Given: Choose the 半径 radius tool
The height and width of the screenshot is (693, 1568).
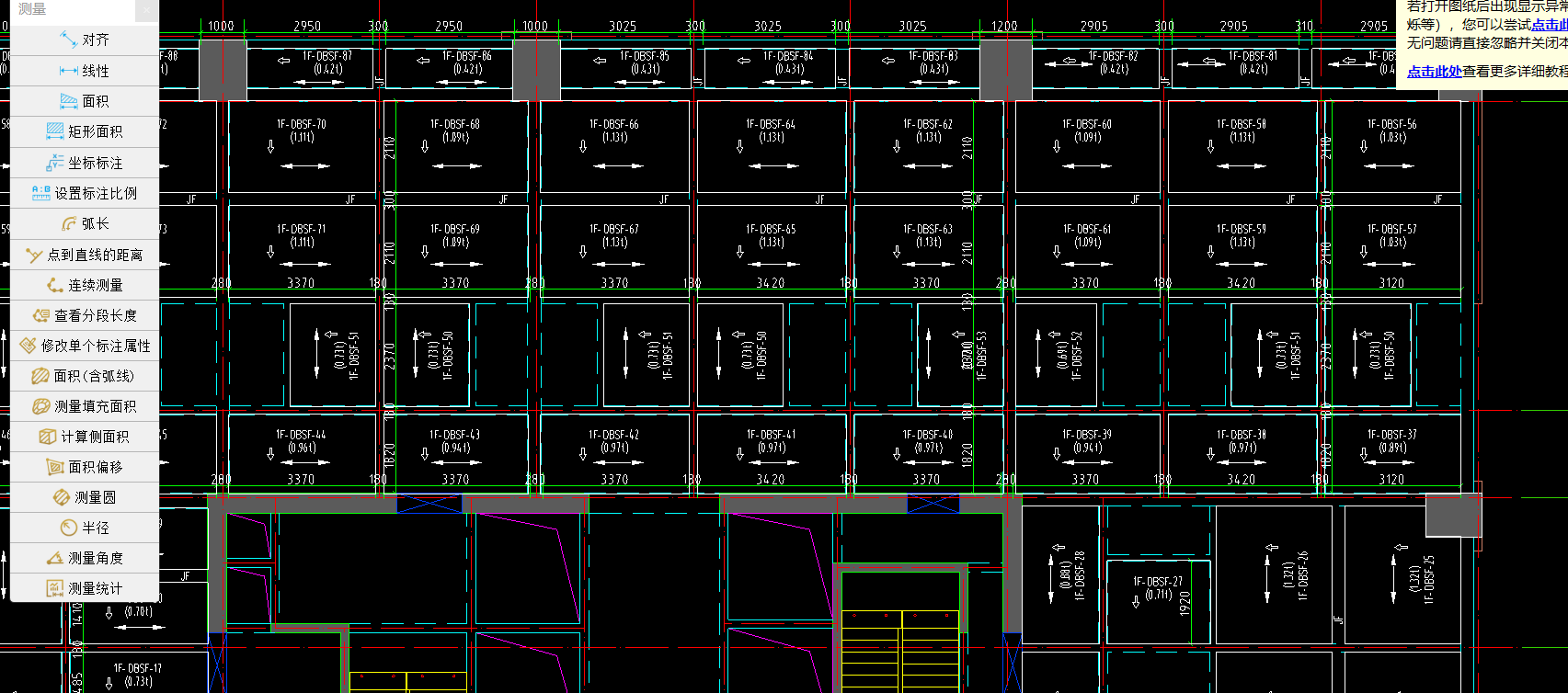Looking at the screenshot, I should click(x=85, y=528).
